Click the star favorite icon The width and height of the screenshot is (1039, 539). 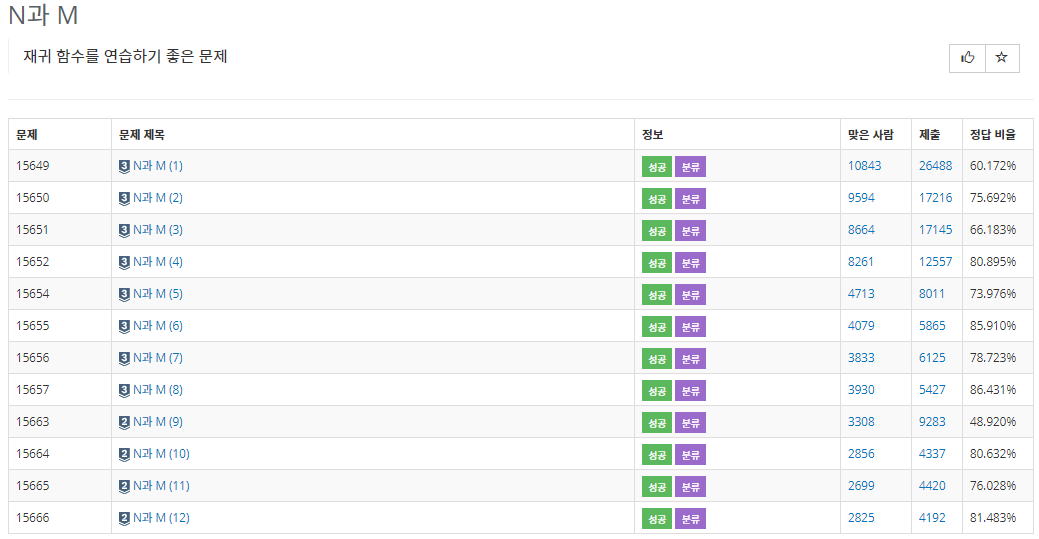pos(1002,58)
